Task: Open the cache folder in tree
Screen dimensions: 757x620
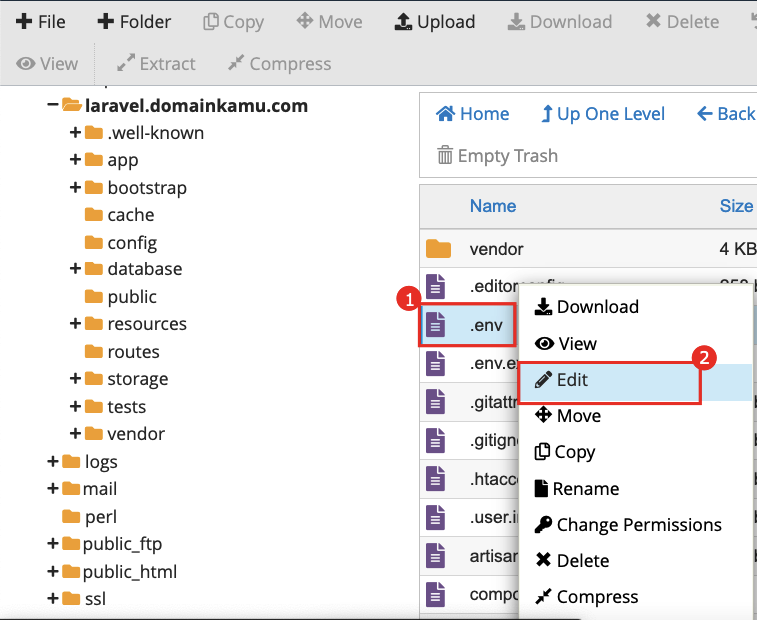Action: tap(120, 214)
